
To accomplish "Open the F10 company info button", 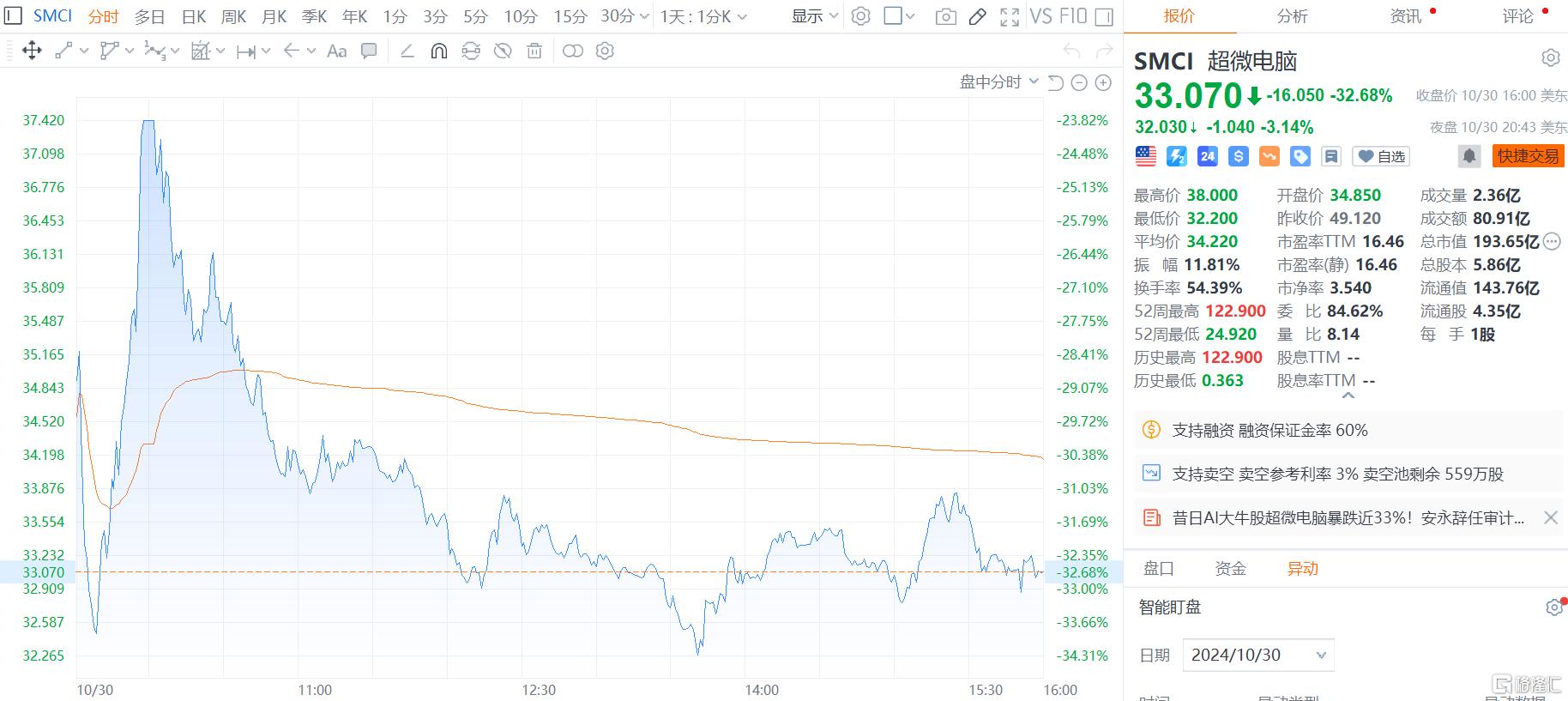I will (x=1073, y=16).
